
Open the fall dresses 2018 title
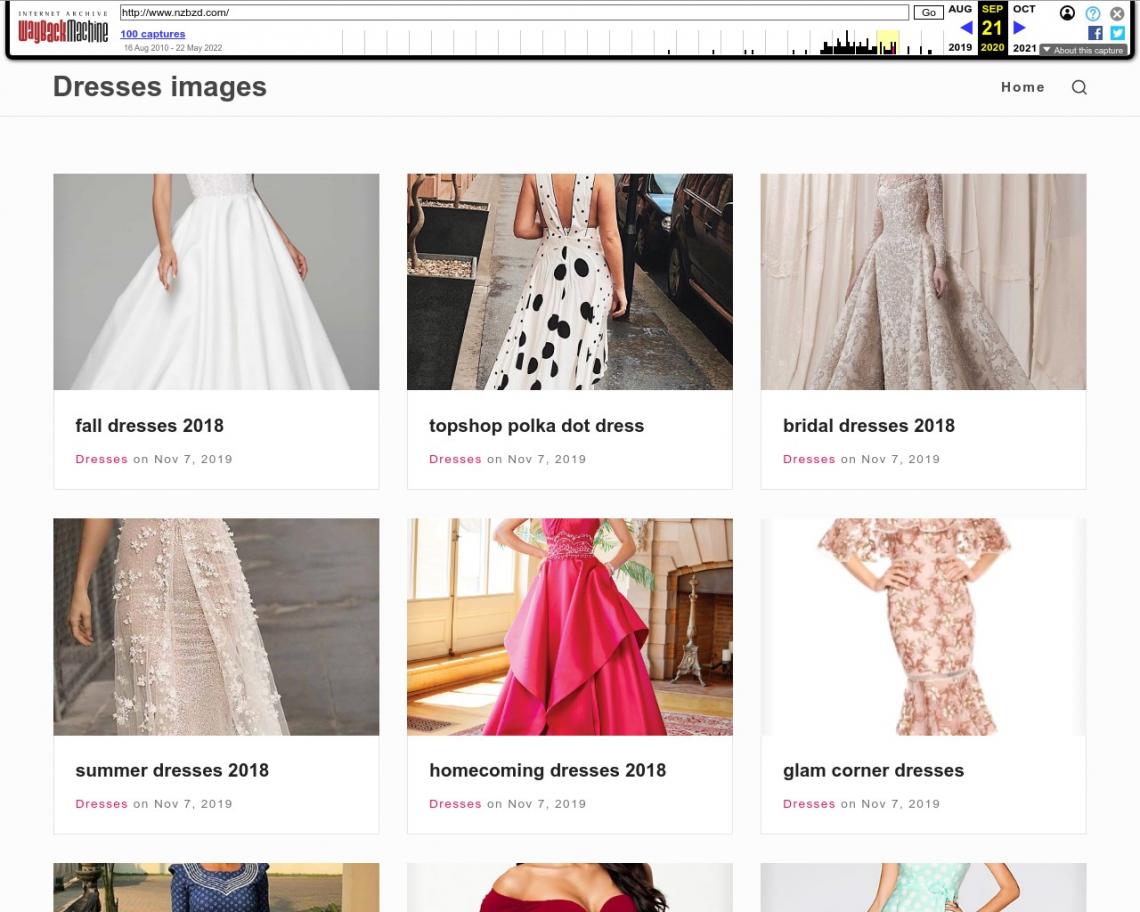click(x=150, y=425)
